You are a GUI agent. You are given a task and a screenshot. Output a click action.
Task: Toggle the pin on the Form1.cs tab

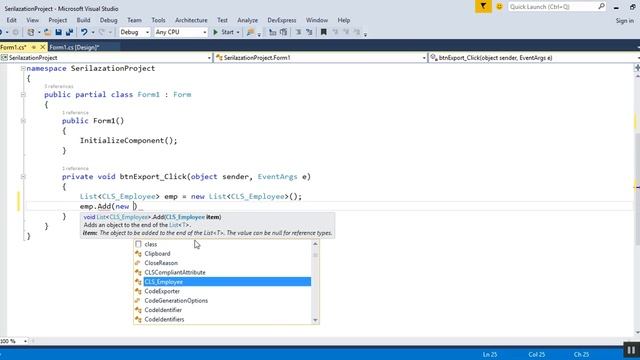34,47
